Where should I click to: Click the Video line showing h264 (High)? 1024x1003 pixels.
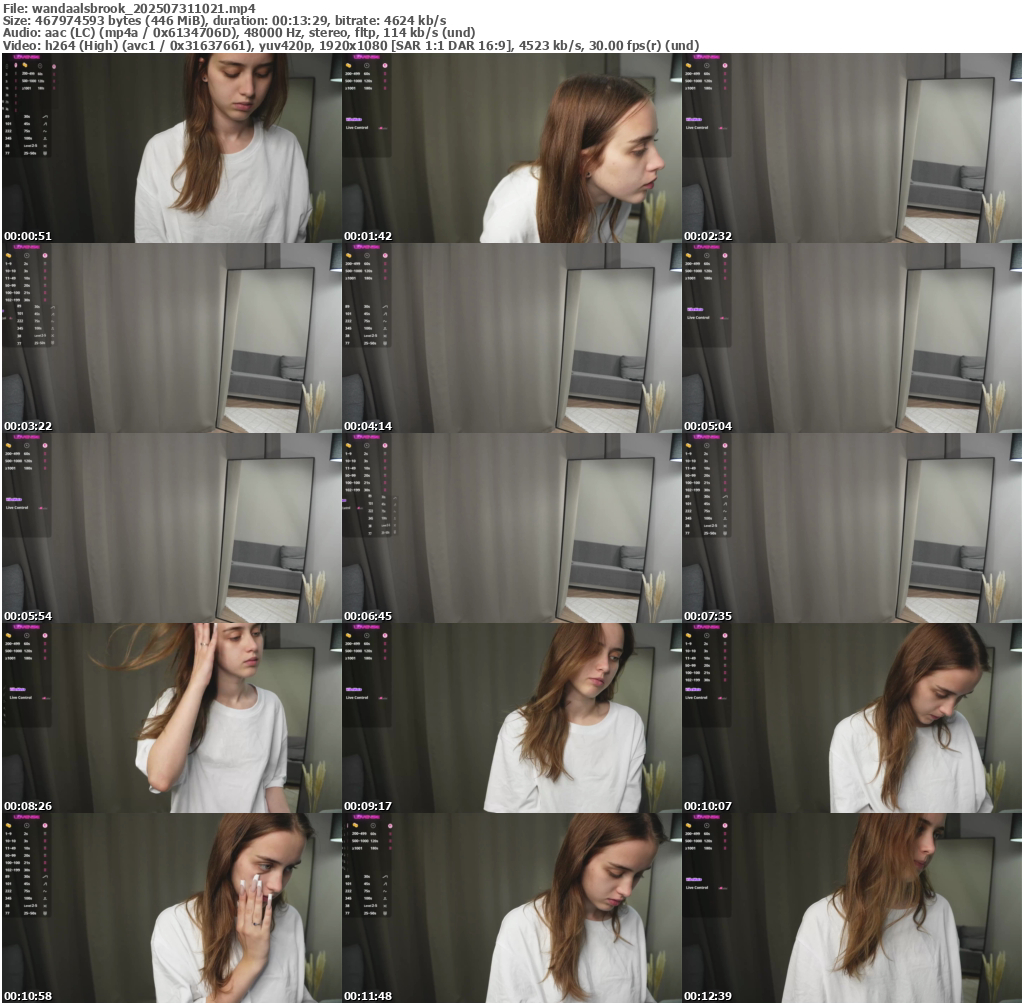(351, 46)
